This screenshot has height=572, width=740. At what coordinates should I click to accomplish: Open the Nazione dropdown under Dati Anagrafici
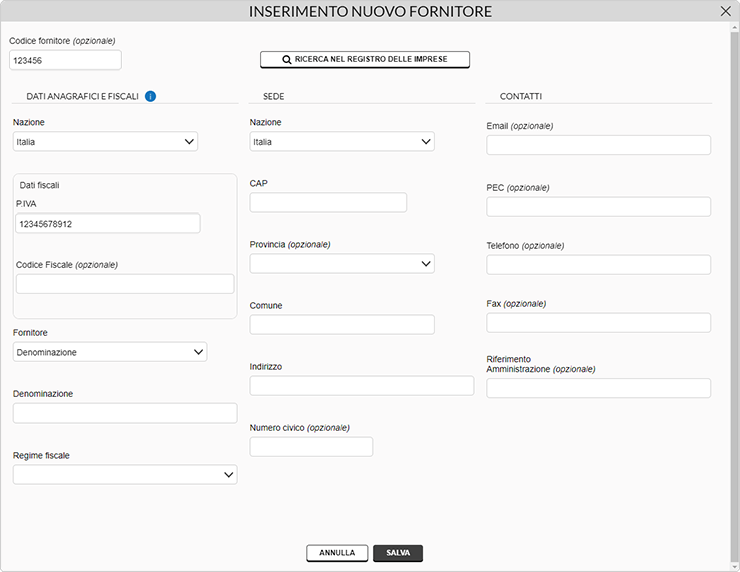coord(105,142)
